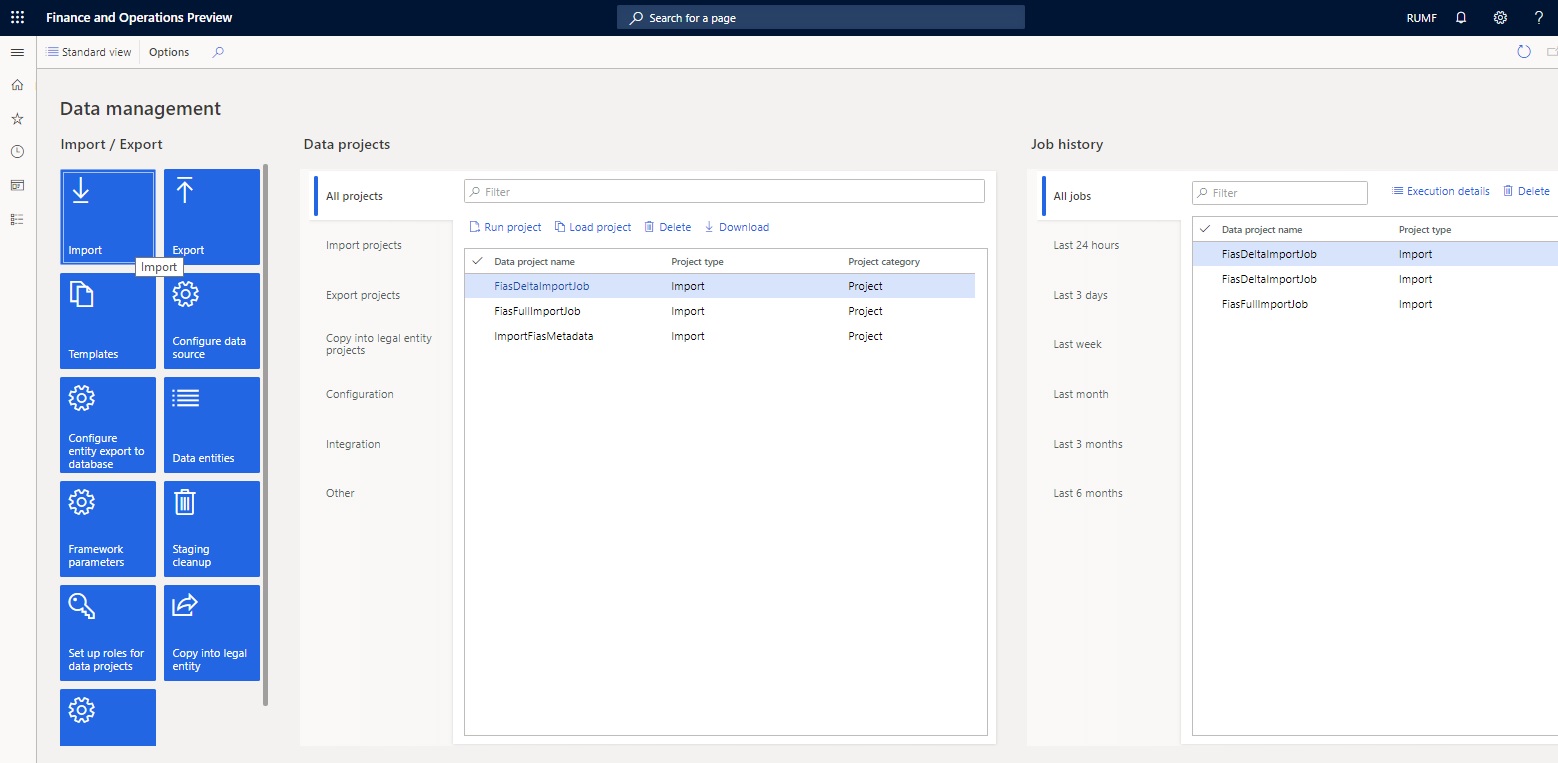
Task: Toggle select-all checkmark in Data projects grid
Action: pyautogui.click(x=477, y=261)
